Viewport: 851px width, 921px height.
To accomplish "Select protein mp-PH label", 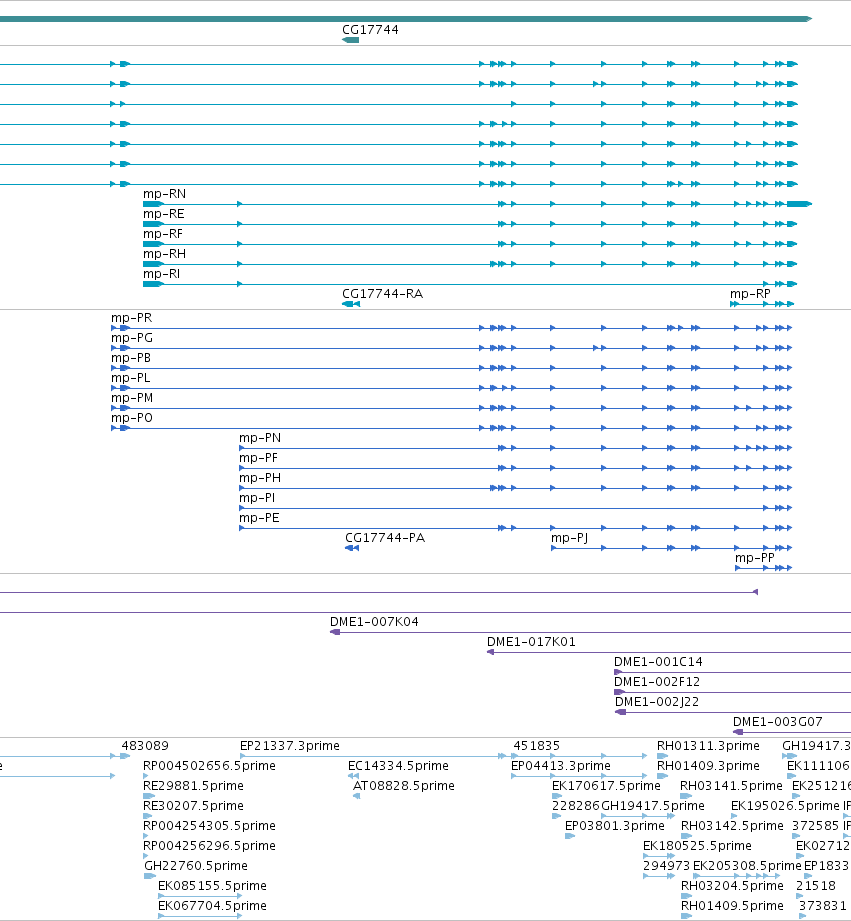I will (260, 478).
